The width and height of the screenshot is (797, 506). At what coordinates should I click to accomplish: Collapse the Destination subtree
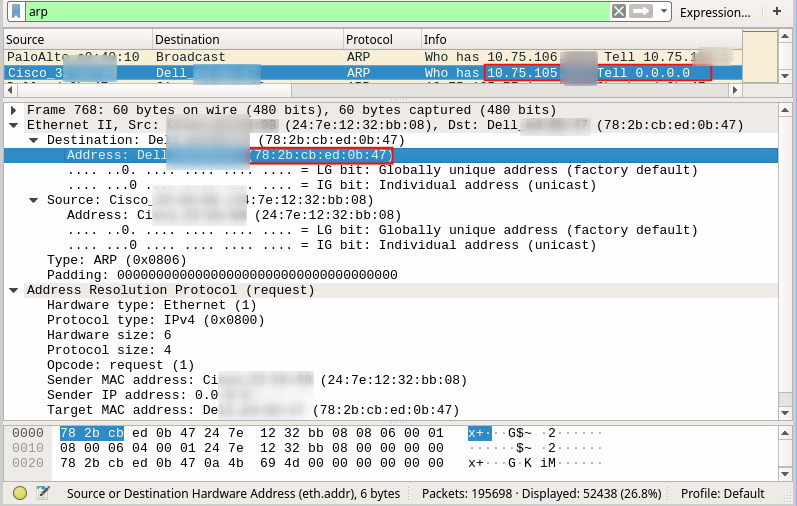click(x=34, y=140)
